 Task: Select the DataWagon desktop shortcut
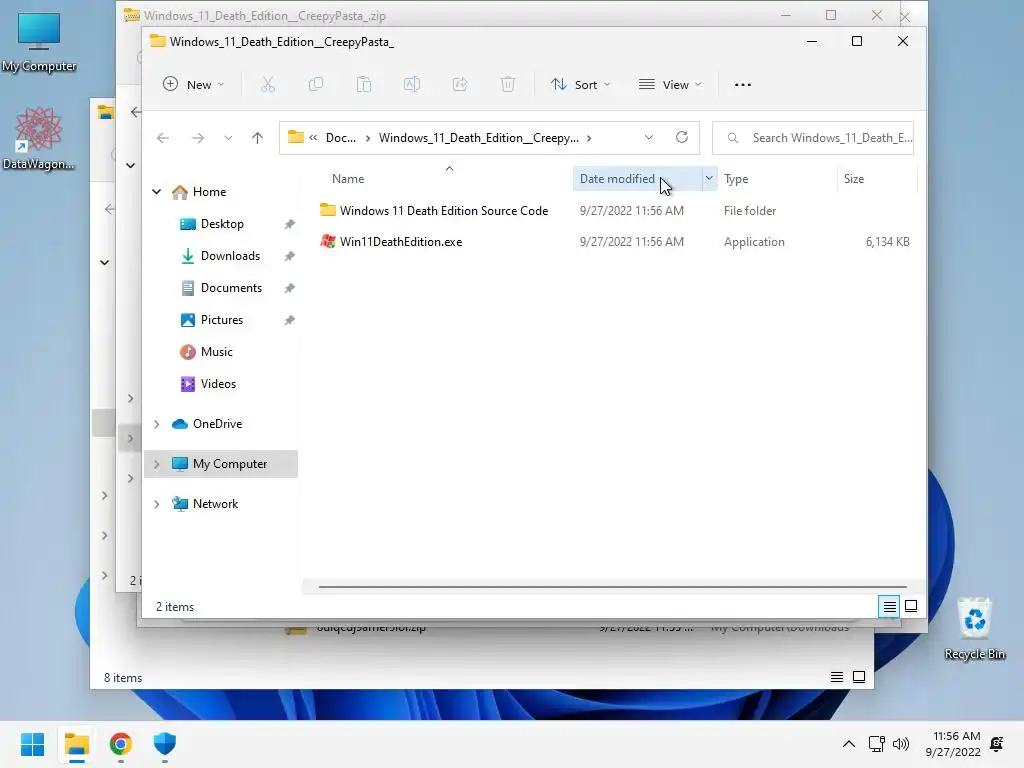tap(39, 138)
